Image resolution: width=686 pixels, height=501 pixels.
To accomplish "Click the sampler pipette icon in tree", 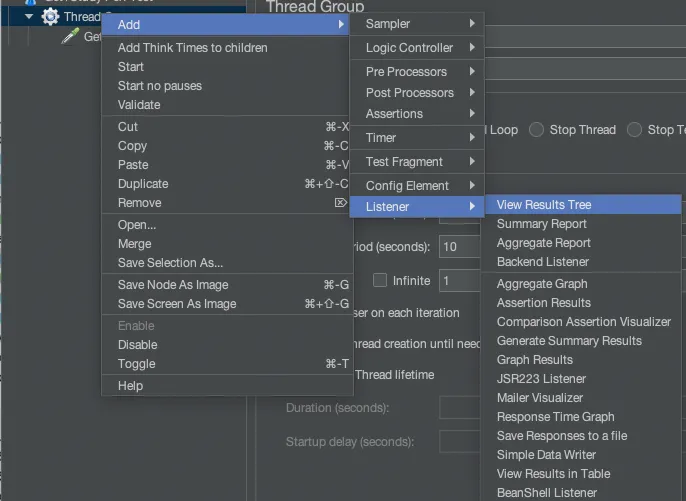I will (x=70, y=36).
